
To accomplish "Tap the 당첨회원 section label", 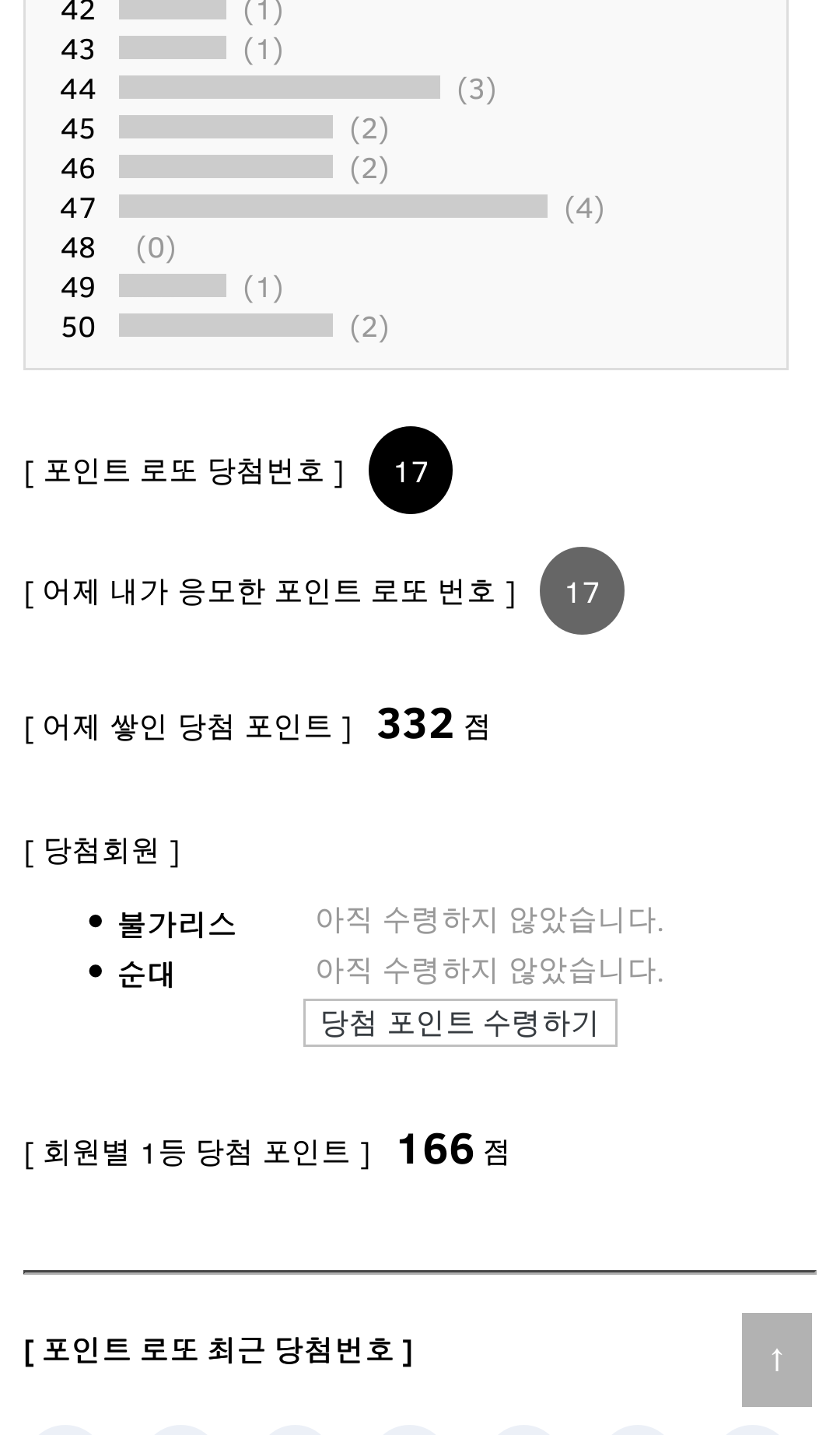I will tap(102, 851).
